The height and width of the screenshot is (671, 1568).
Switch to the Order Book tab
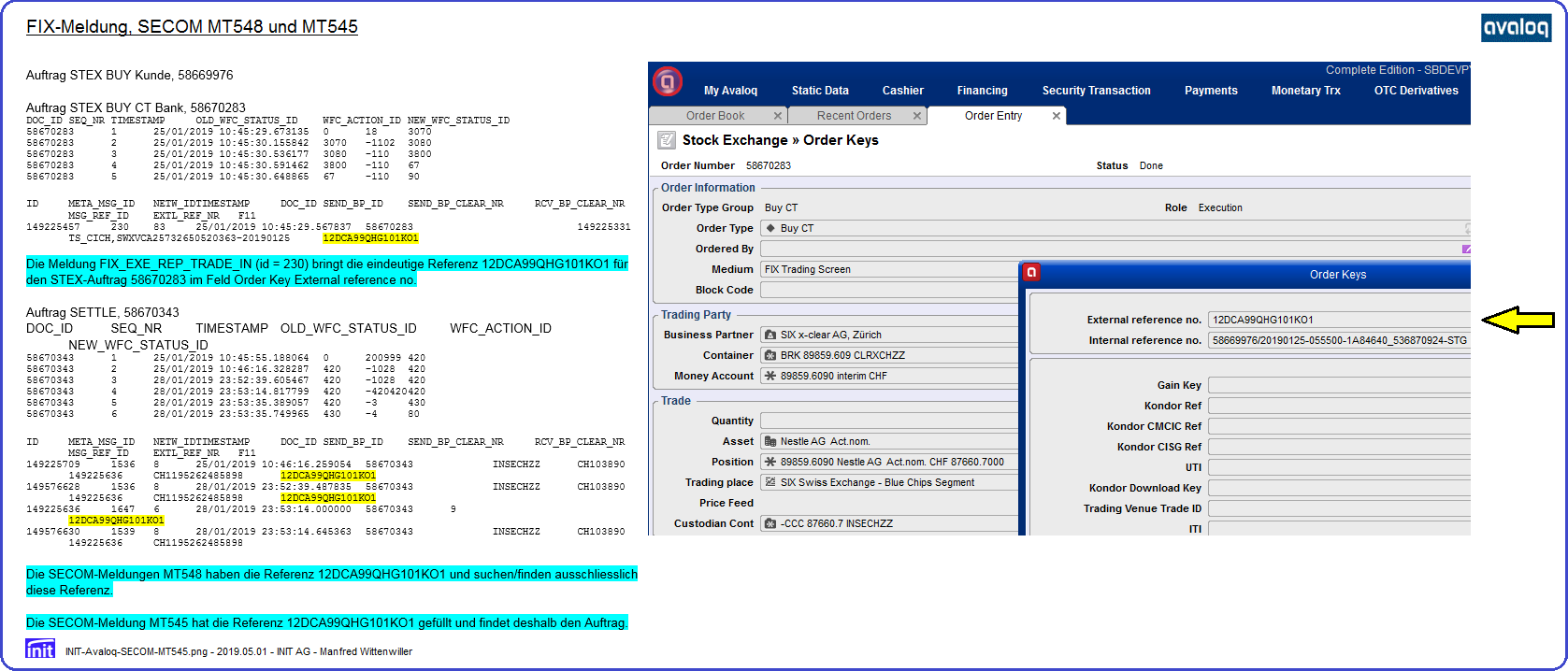pos(715,116)
